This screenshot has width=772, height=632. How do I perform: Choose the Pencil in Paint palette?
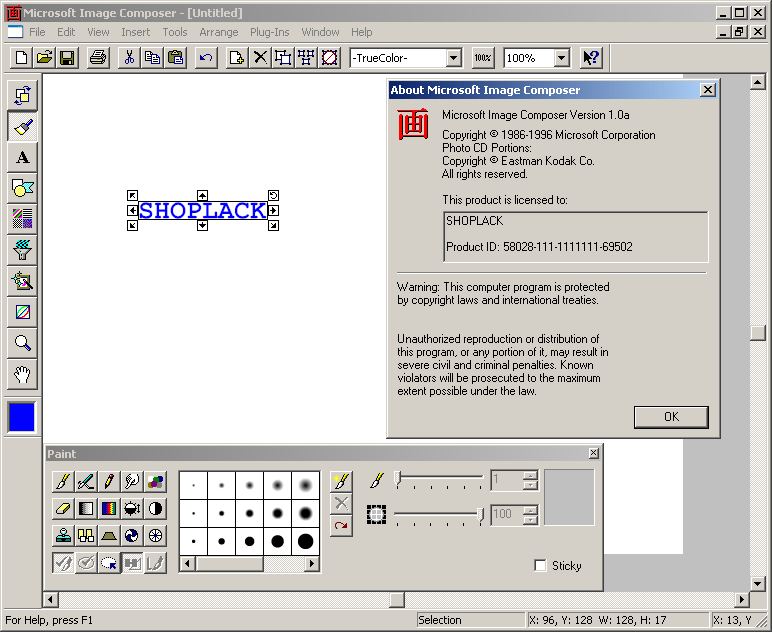click(x=109, y=481)
